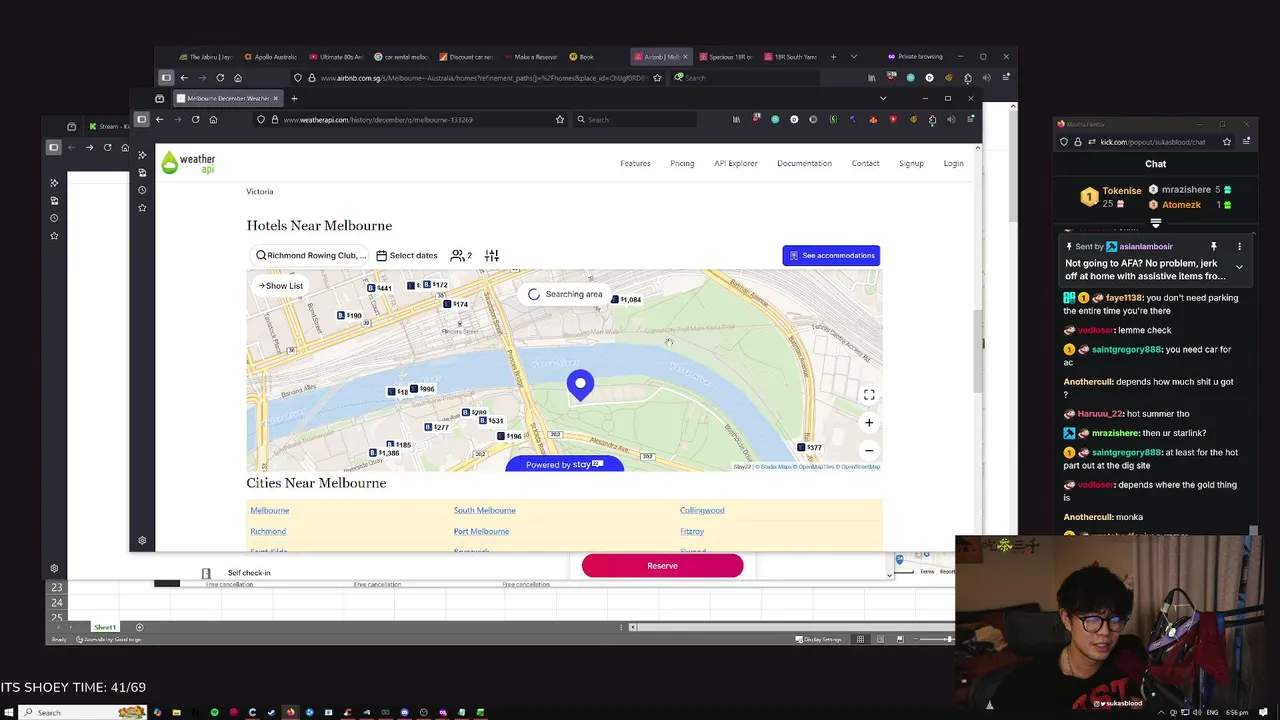The height and width of the screenshot is (720, 1280).
Task: Click See accommodations button
Action: (831, 255)
